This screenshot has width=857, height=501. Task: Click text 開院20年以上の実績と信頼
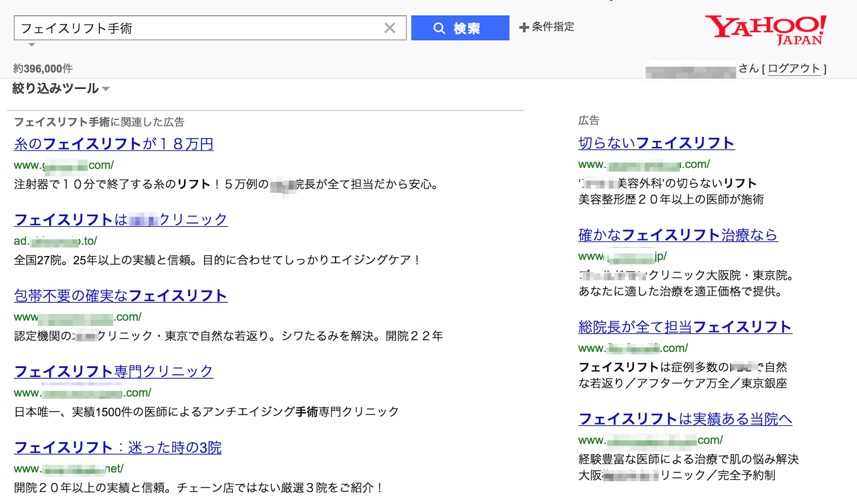[90, 487]
